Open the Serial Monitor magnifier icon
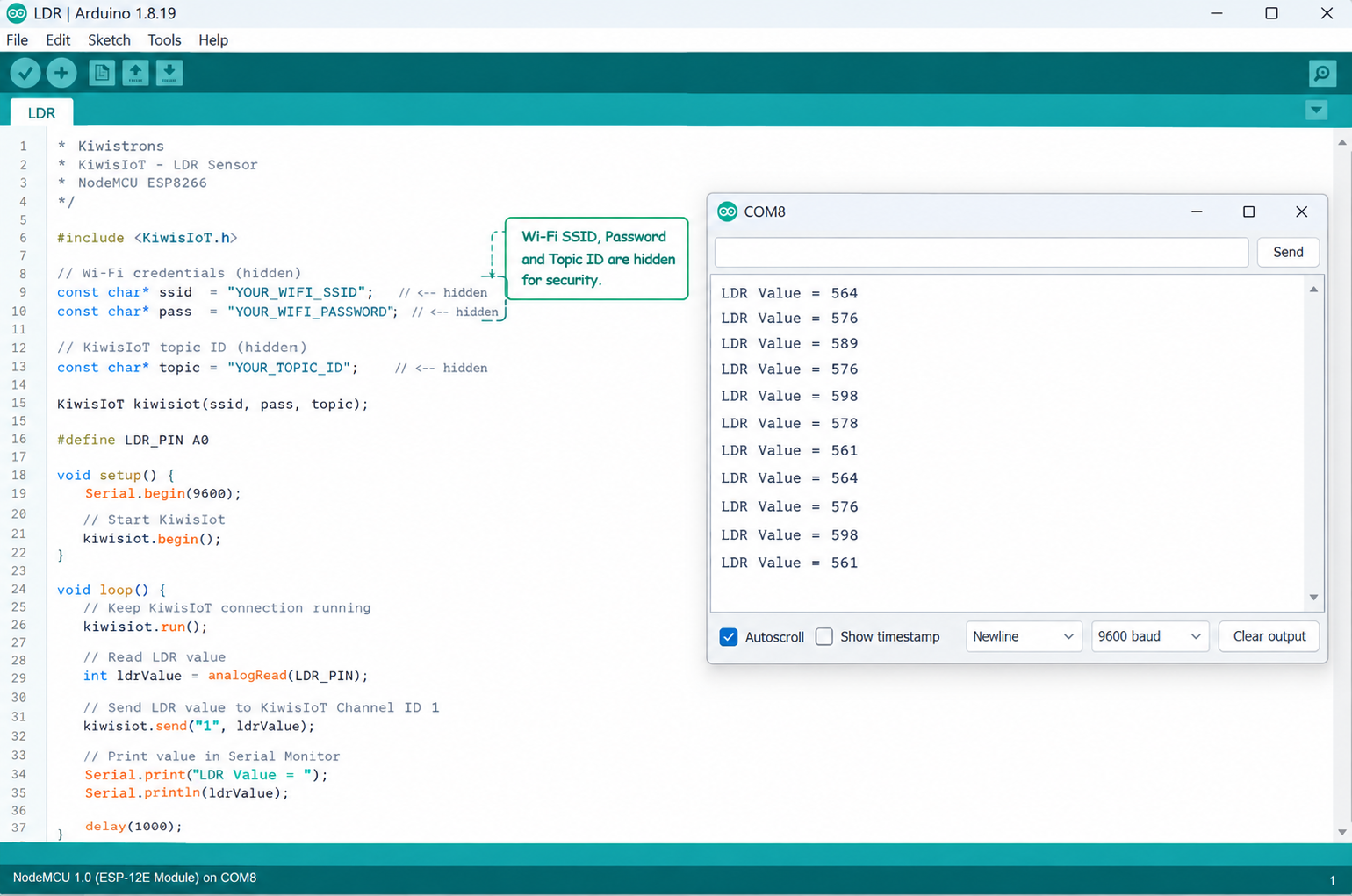1352x896 pixels. [1322, 73]
